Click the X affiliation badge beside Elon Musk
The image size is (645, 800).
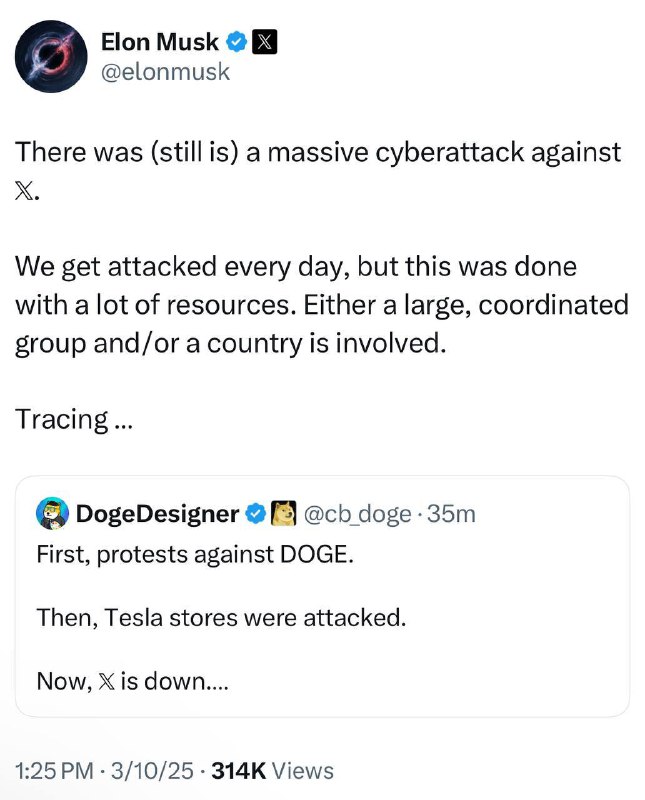coord(264,41)
